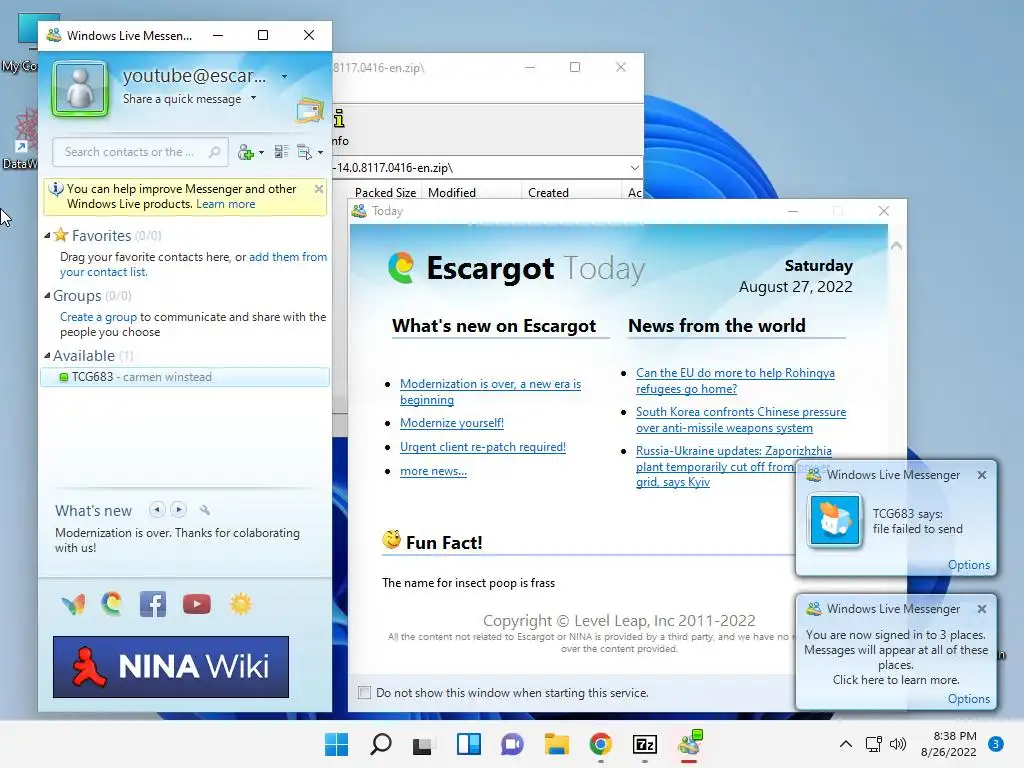
Task: Click scroll up arrow in Today window
Action: [897, 246]
